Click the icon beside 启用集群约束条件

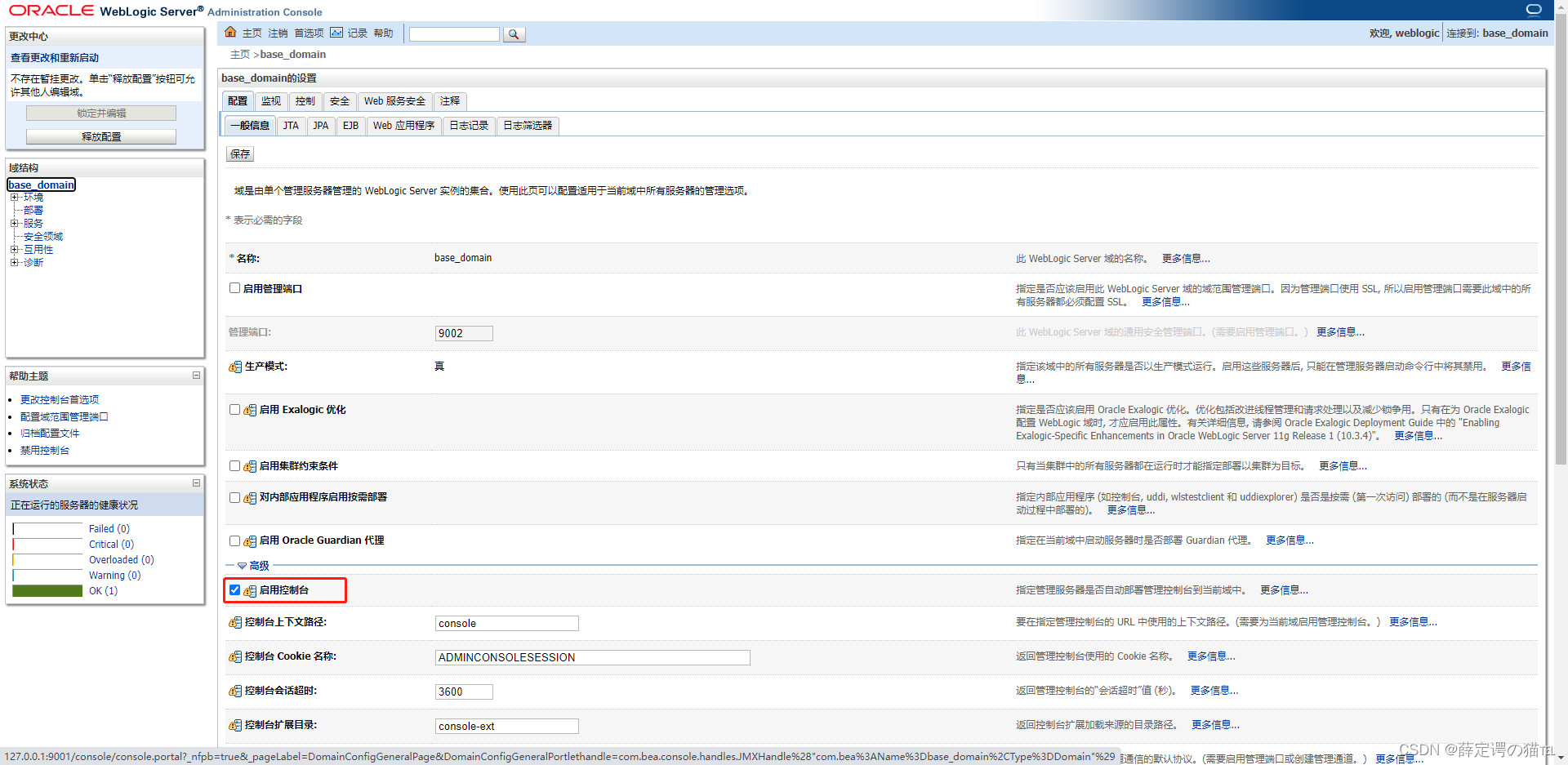pyautogui.click(x=250, y=466)
